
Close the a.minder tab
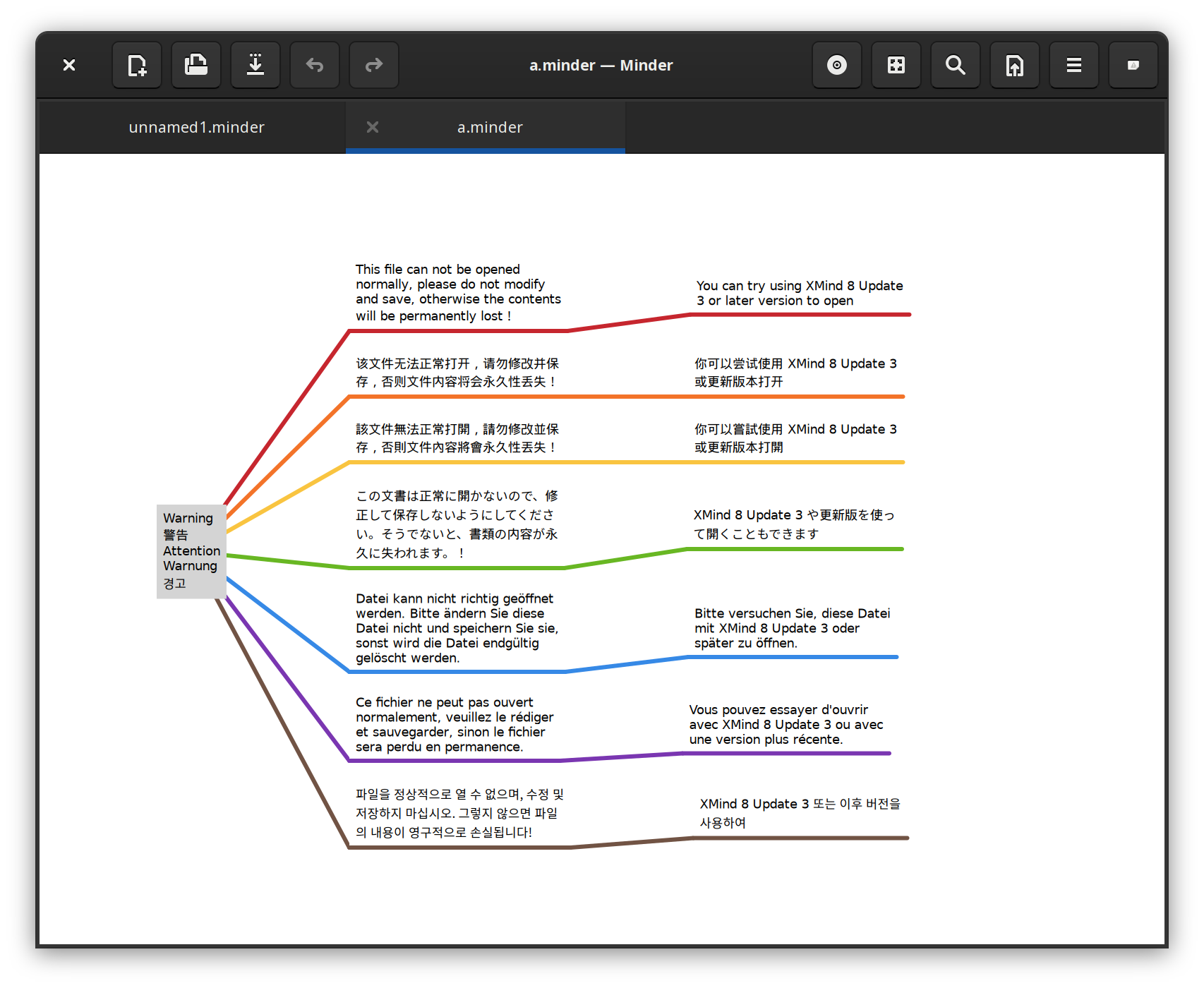[x=373, y=127]
